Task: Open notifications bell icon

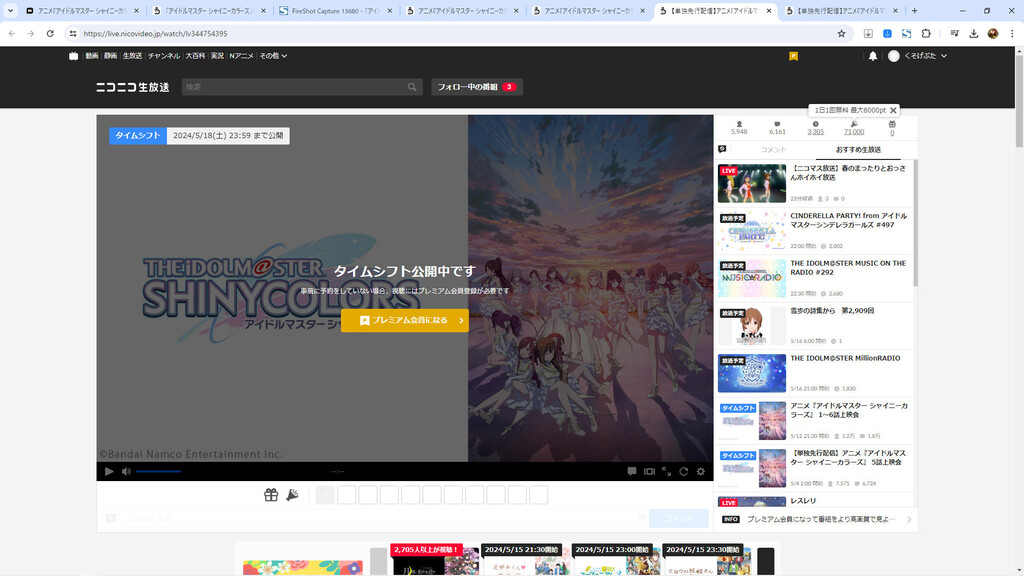Action: tap(873, 56)
